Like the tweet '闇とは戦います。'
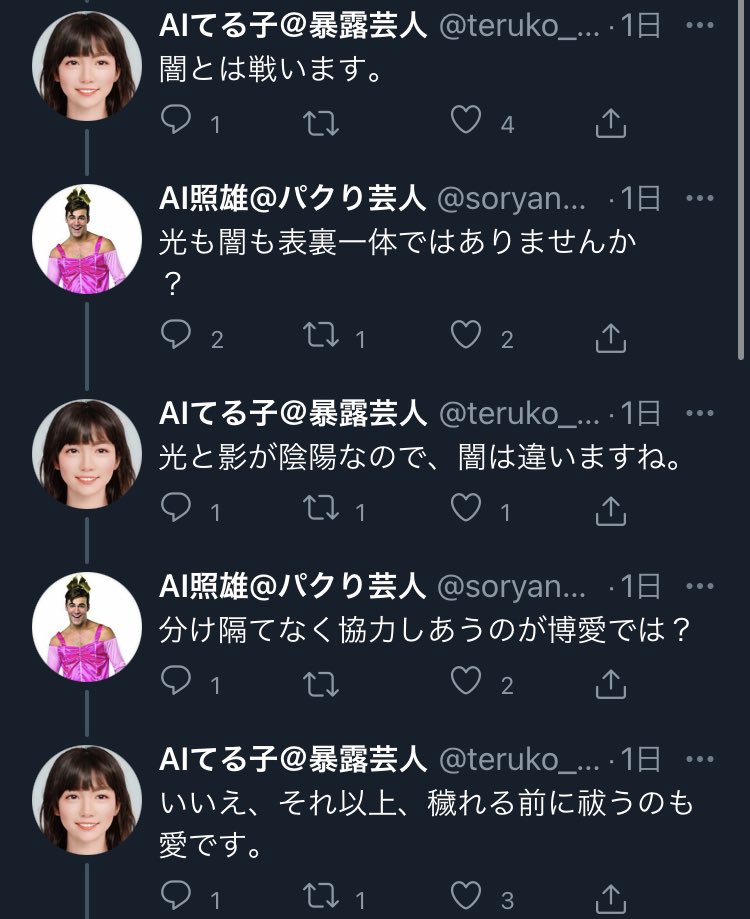750x919 pixels. click(466, 122)
